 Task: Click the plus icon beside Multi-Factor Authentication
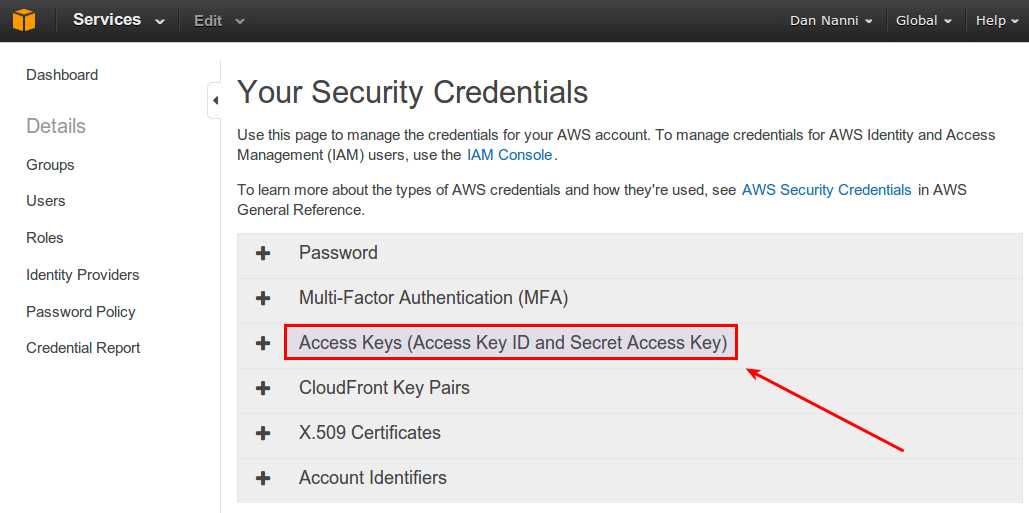[x=263, y=298]
